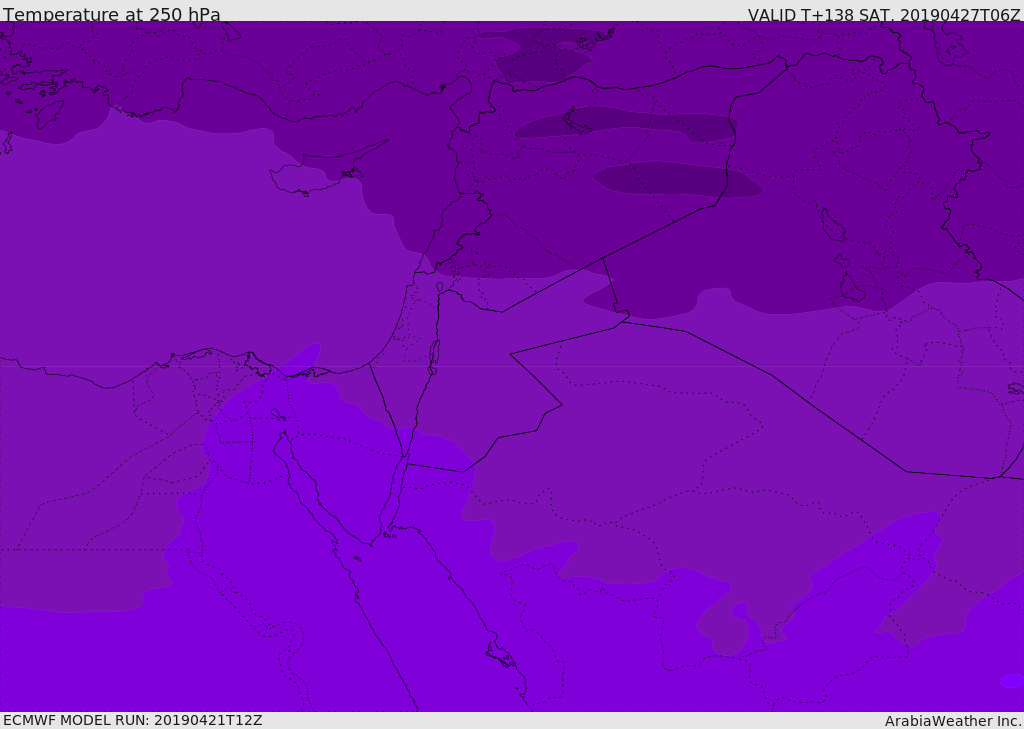
Task: Click the 'Temperature at 250 hPa' title text
Action: point(112,14)
